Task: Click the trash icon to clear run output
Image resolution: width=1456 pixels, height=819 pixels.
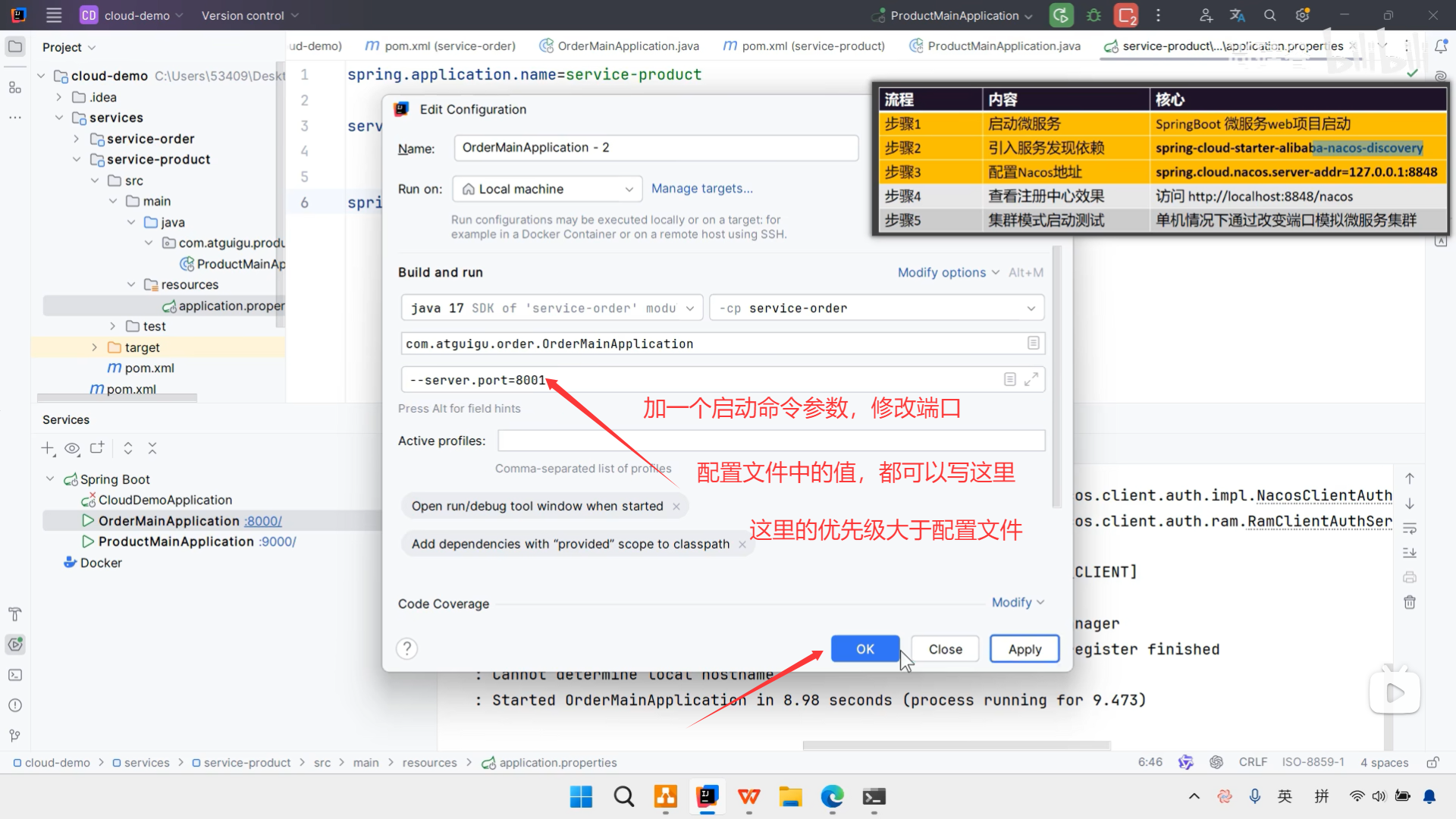Action: (x=1410, y=601)
